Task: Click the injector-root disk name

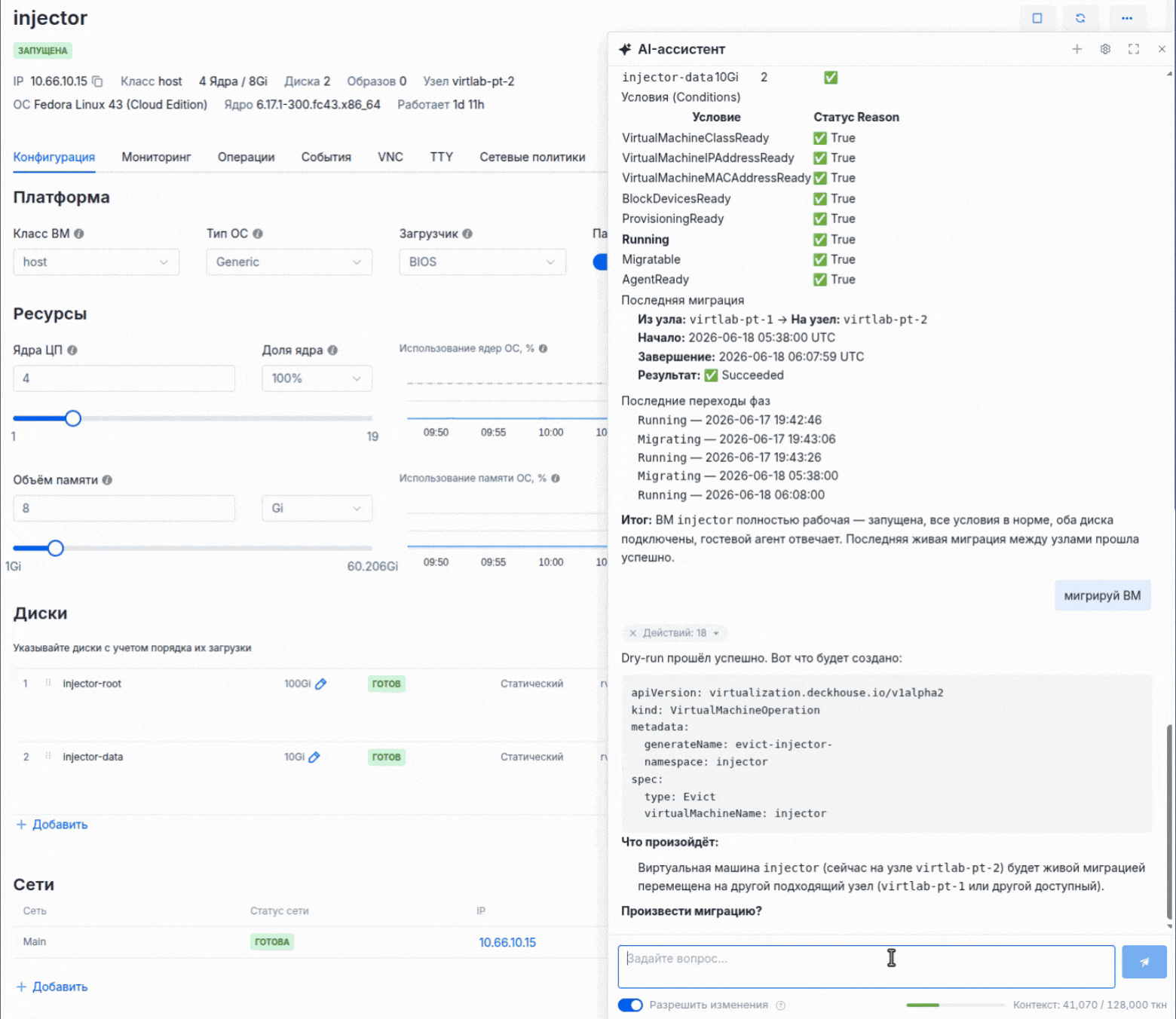Action: 92,684
